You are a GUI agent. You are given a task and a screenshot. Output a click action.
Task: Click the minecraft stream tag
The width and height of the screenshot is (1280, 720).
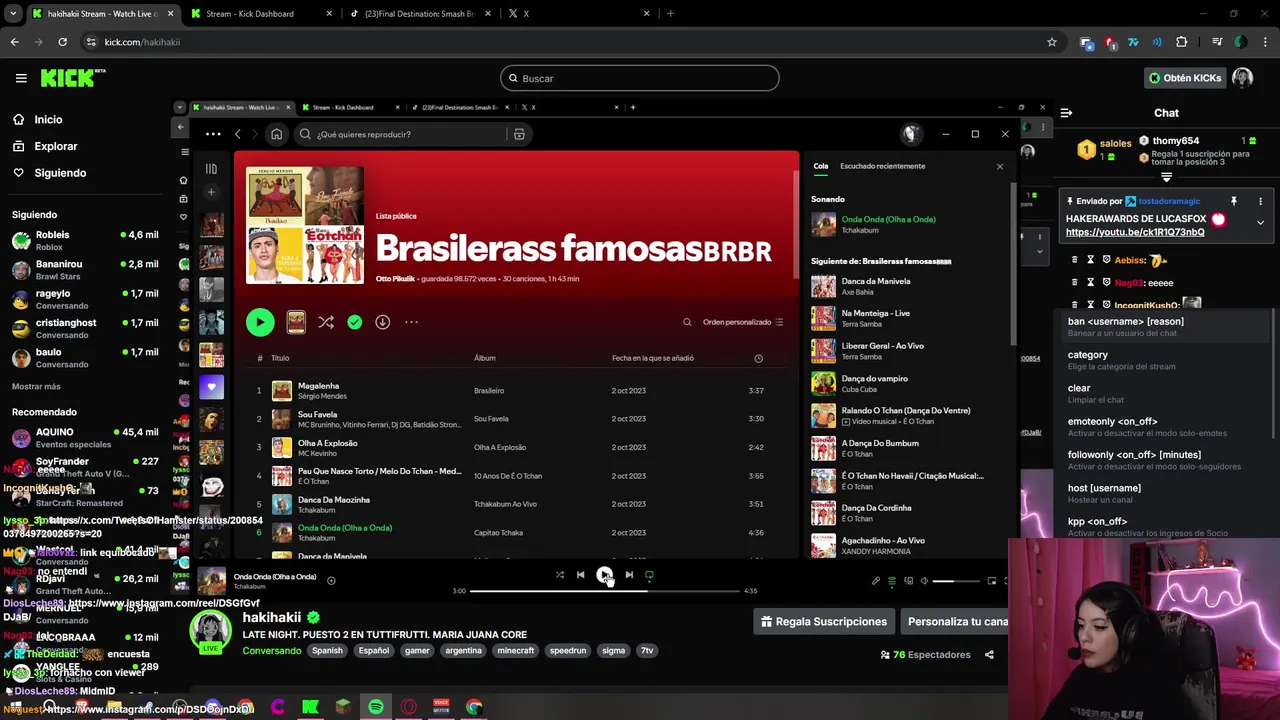(x=516, y=650)
